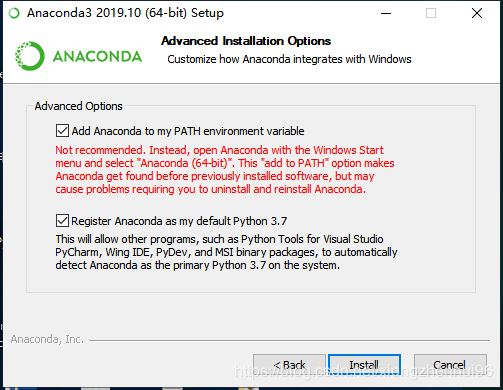Click the red 'Not recommended' warning text
The image size is (503, 390).
[225, 170]
